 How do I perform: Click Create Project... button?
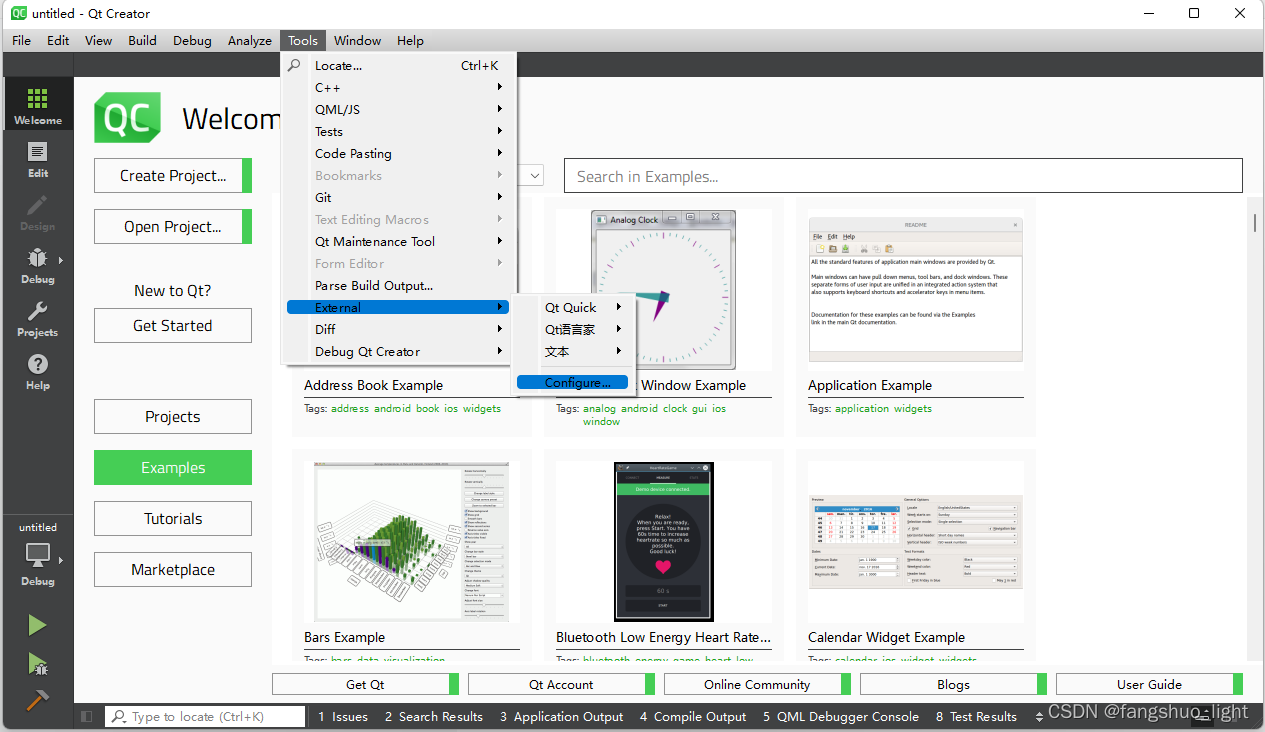click(173, 176)
